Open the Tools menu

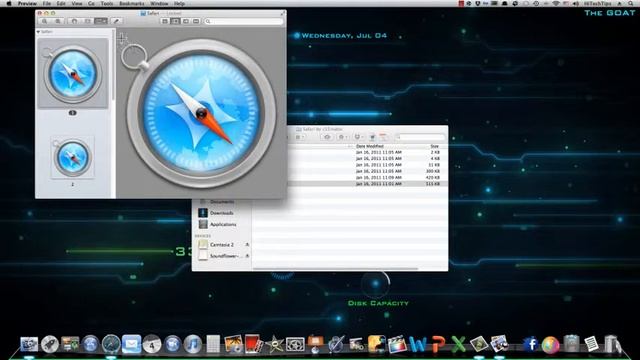pos(107,3)
